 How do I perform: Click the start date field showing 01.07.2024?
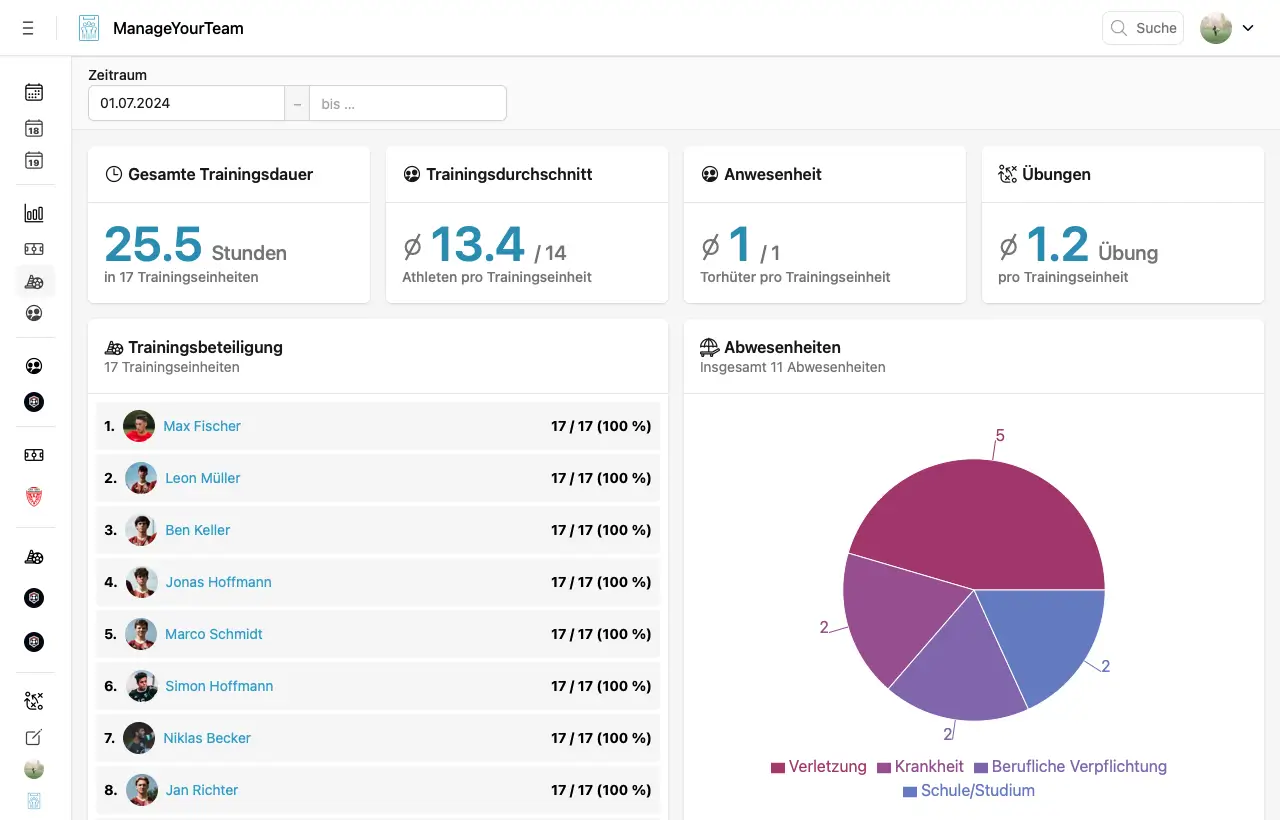186,102
